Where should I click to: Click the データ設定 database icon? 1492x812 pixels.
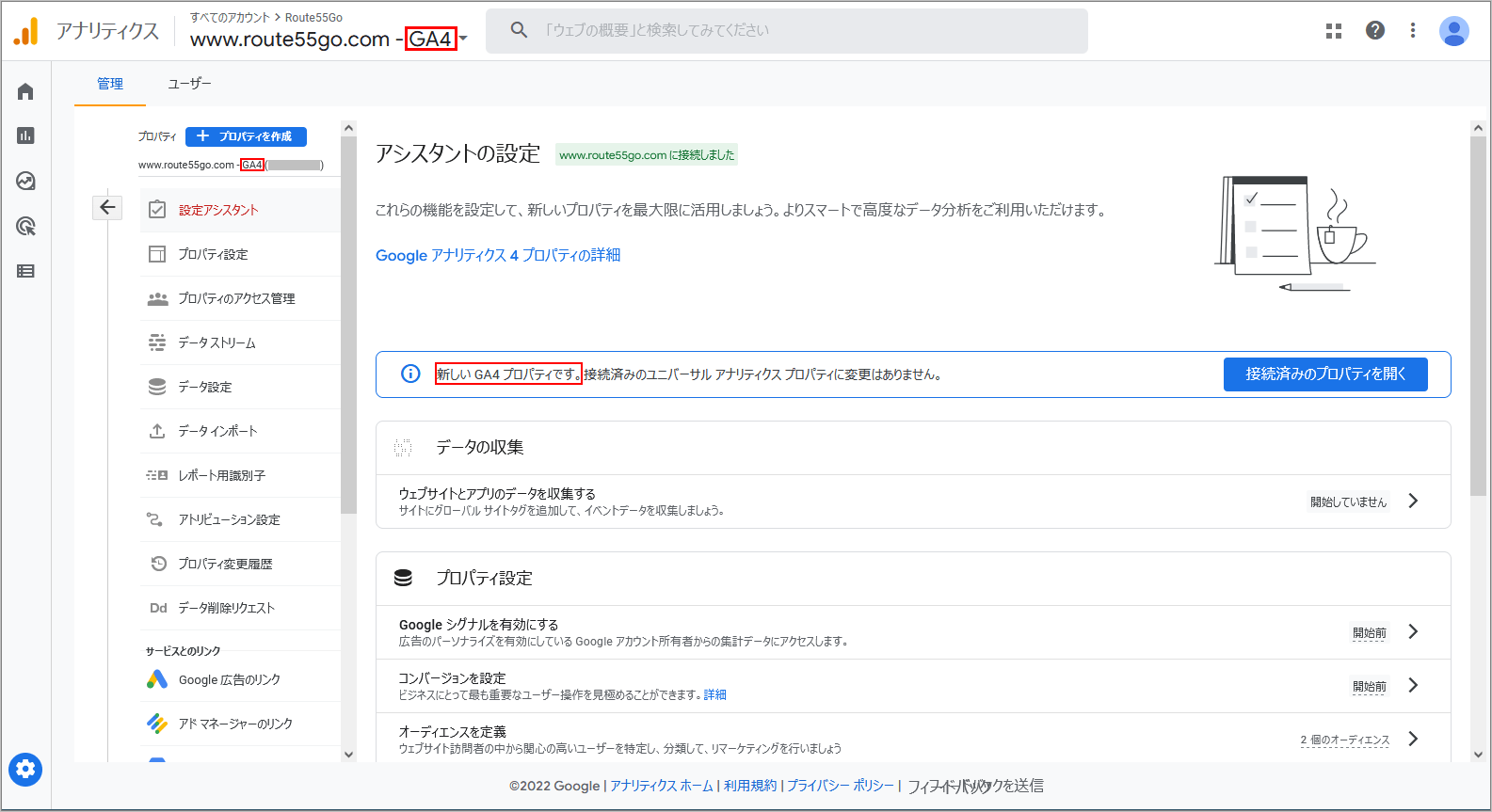157,387
